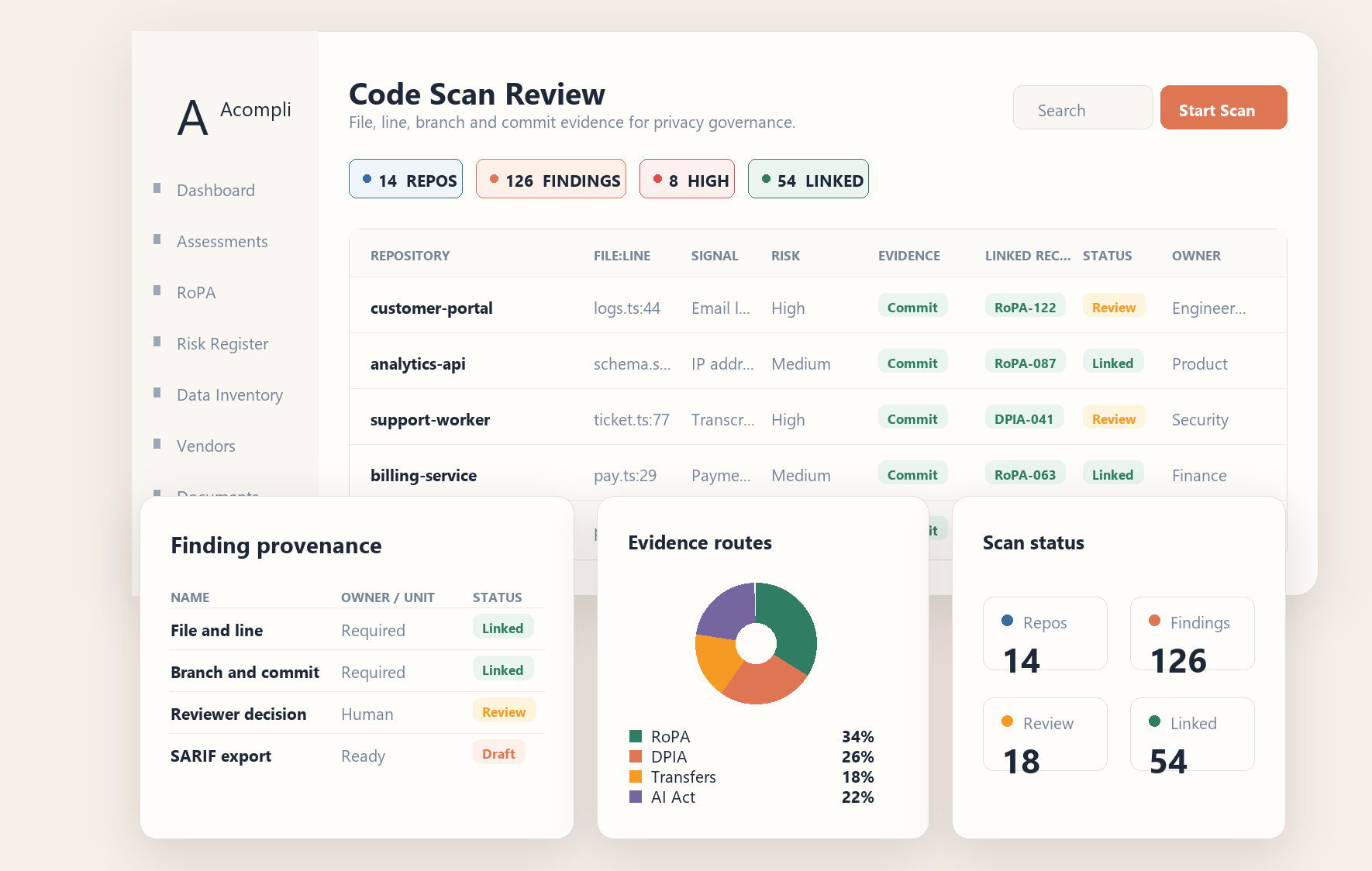Open the analytics-api repository row
The height and width of the screenshot is (871, 1372).
tap(818, 361)
